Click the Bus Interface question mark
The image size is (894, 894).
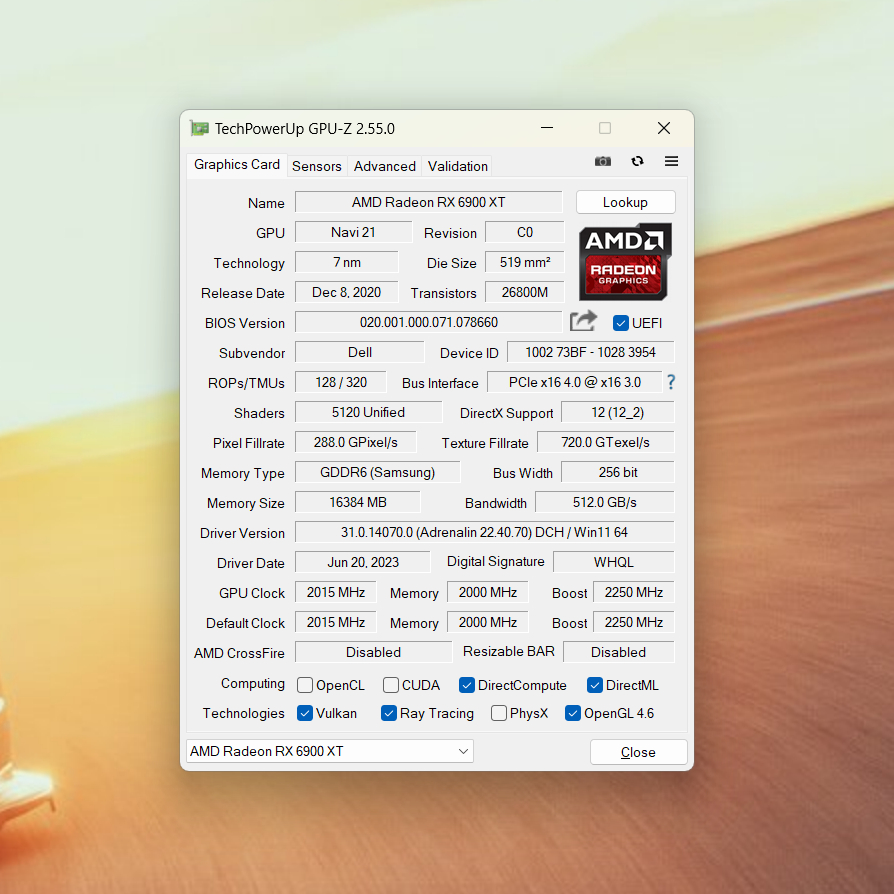[671, 382]
